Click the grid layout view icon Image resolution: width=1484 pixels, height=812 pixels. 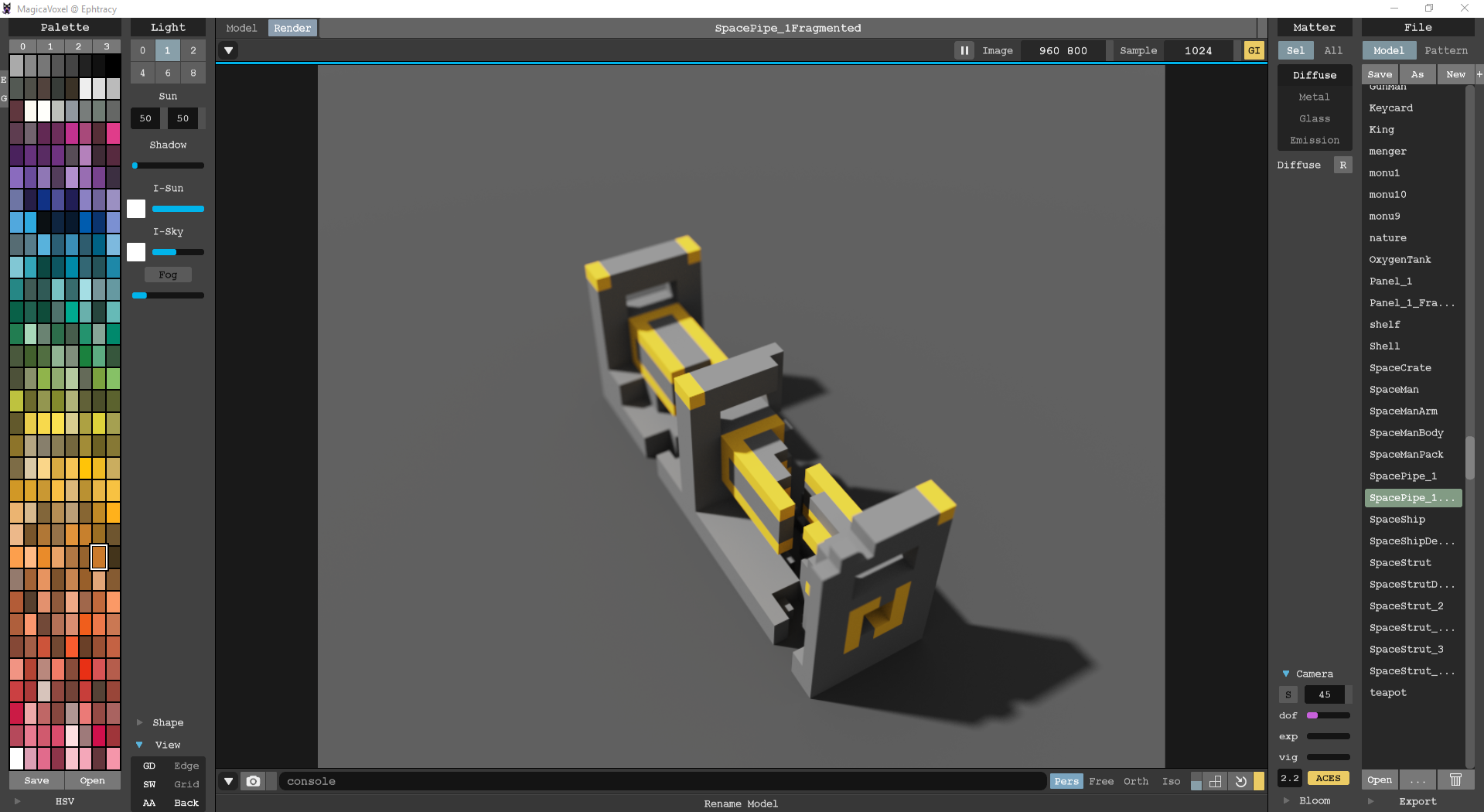[1215, 781]
